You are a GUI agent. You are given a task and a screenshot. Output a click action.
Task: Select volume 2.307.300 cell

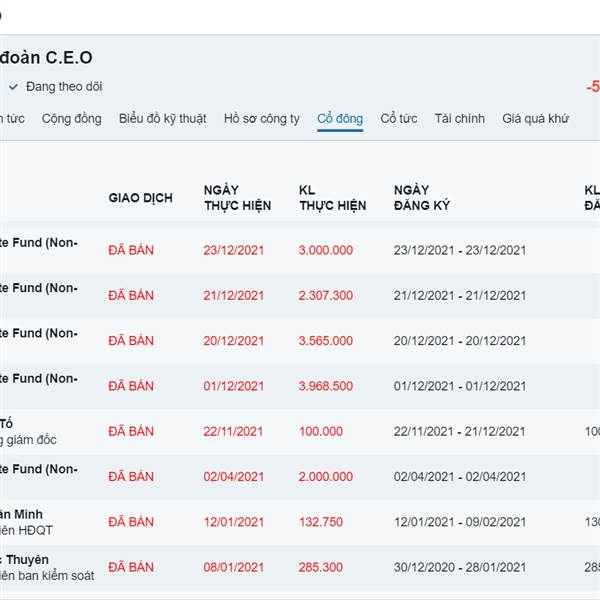click(326, 295)
